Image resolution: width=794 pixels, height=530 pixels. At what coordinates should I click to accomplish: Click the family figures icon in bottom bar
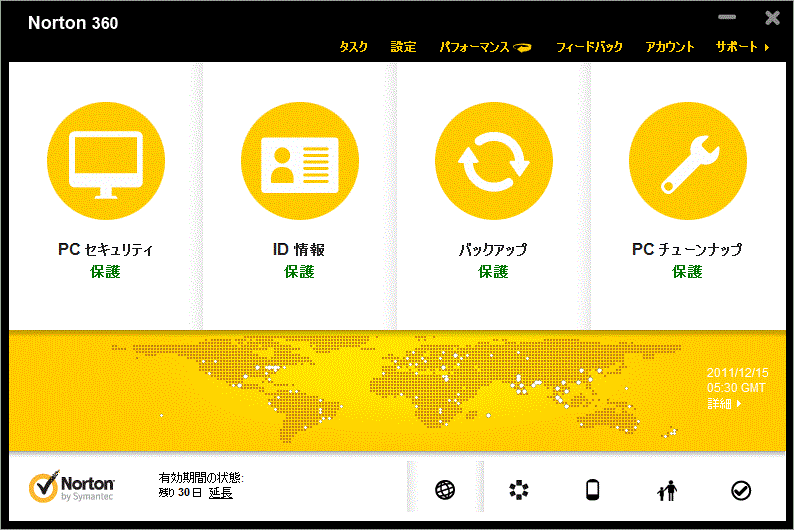[666, 490]
